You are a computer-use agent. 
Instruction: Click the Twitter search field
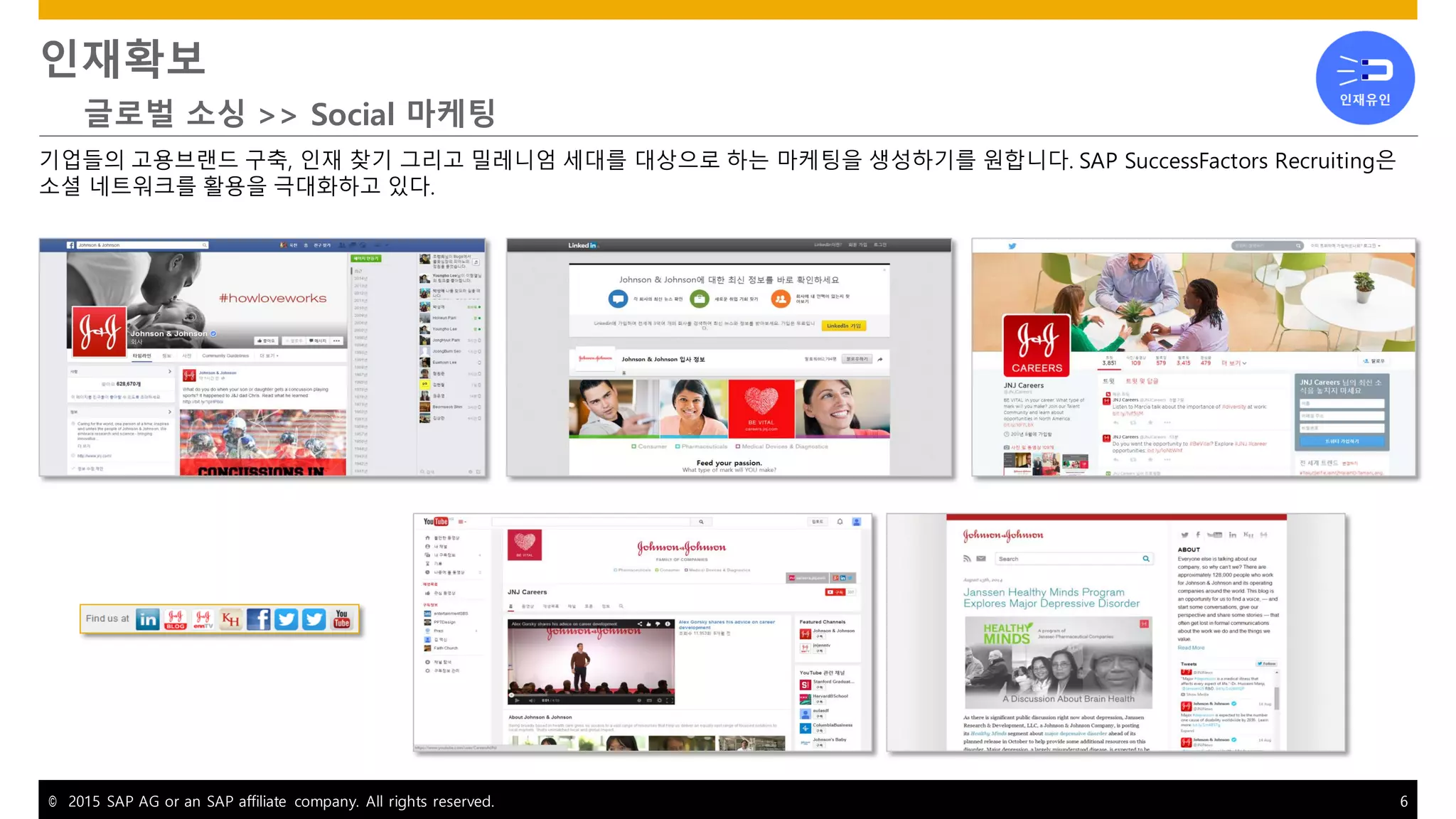pos(1267,246)
